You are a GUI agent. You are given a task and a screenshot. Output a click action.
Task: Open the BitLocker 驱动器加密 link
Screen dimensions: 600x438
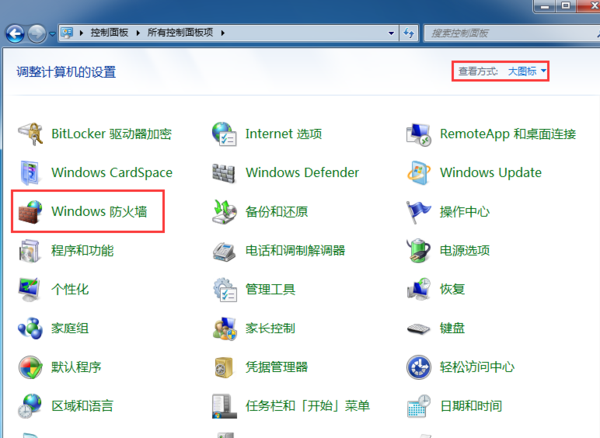[111, 134]
